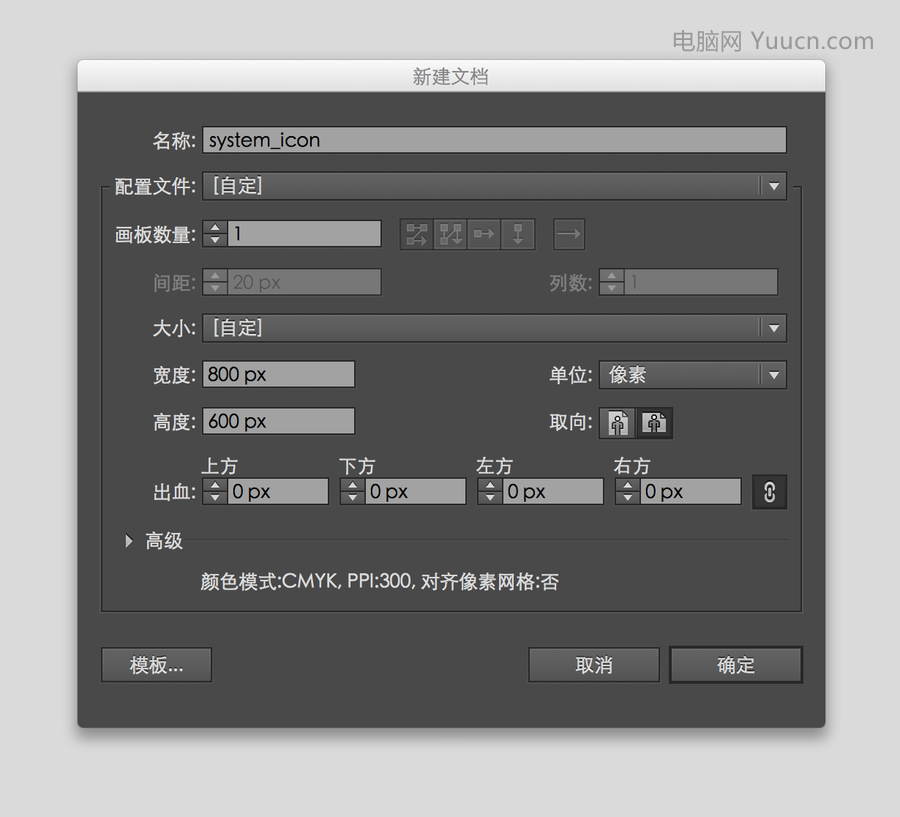Set orientation to landscape
This screenshot has width=900, height=817.
tap(655, 423)
